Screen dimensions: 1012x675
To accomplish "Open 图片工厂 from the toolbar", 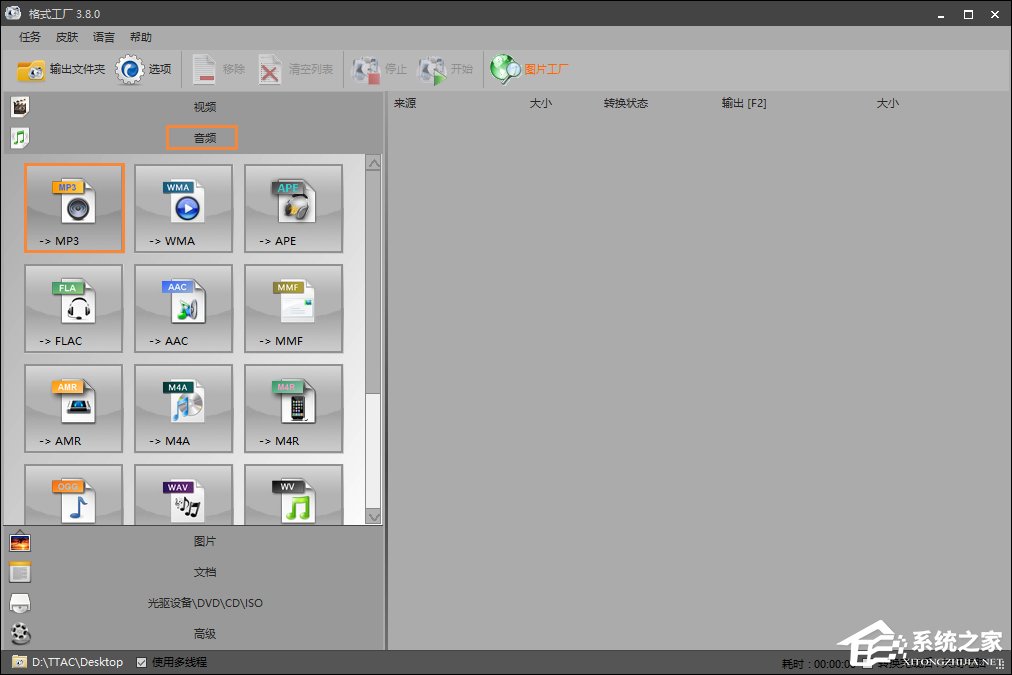I will (531, 70).
